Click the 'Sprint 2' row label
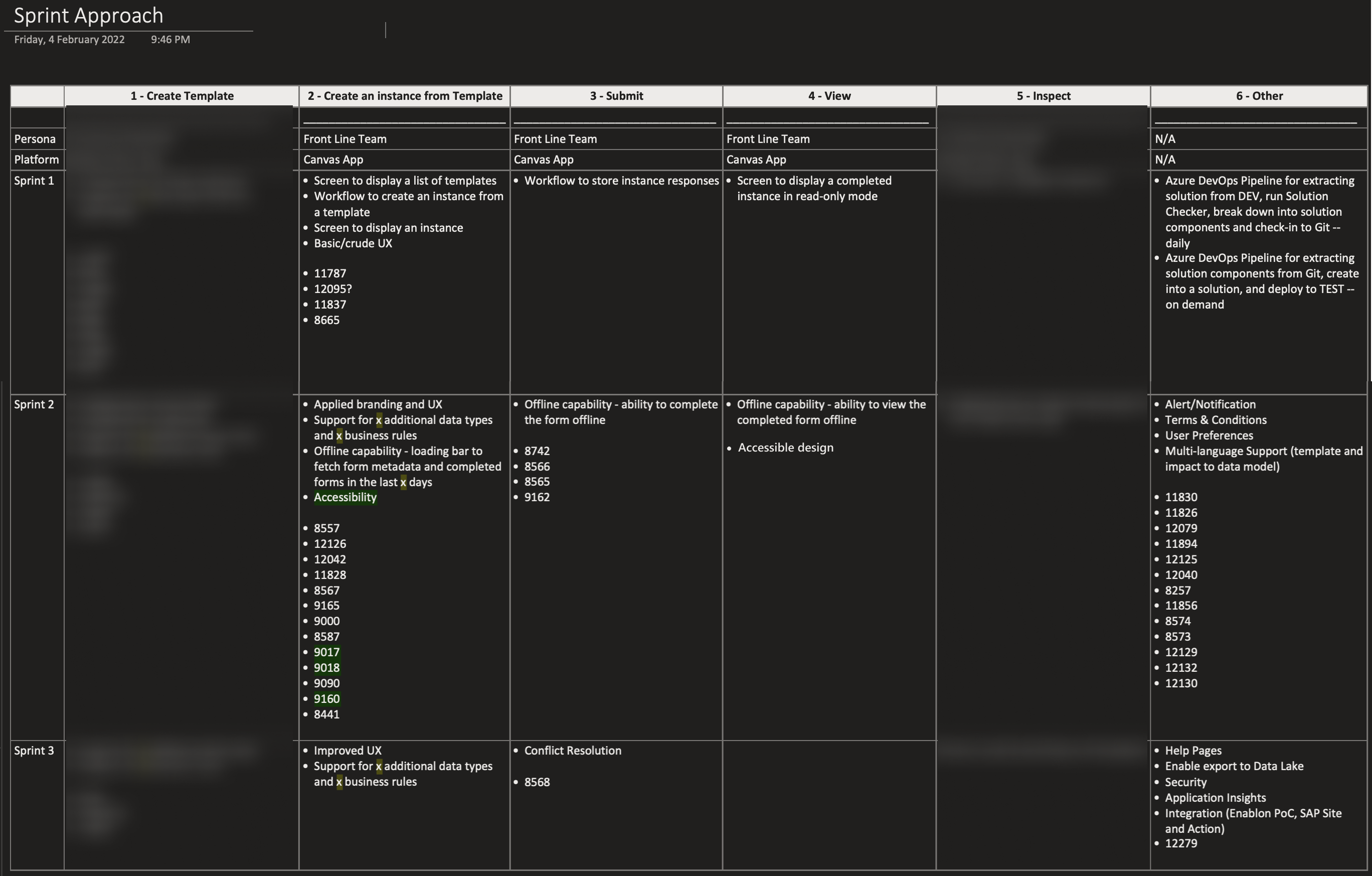 (34, 404)
